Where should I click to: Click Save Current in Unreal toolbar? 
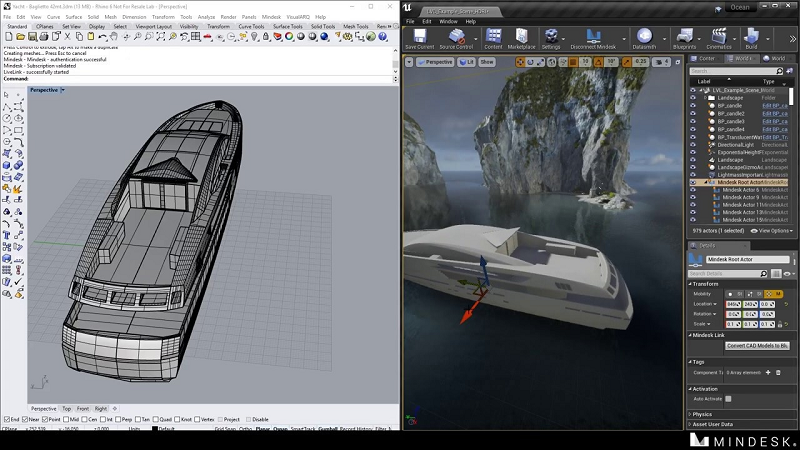click(x=419, y=38)
